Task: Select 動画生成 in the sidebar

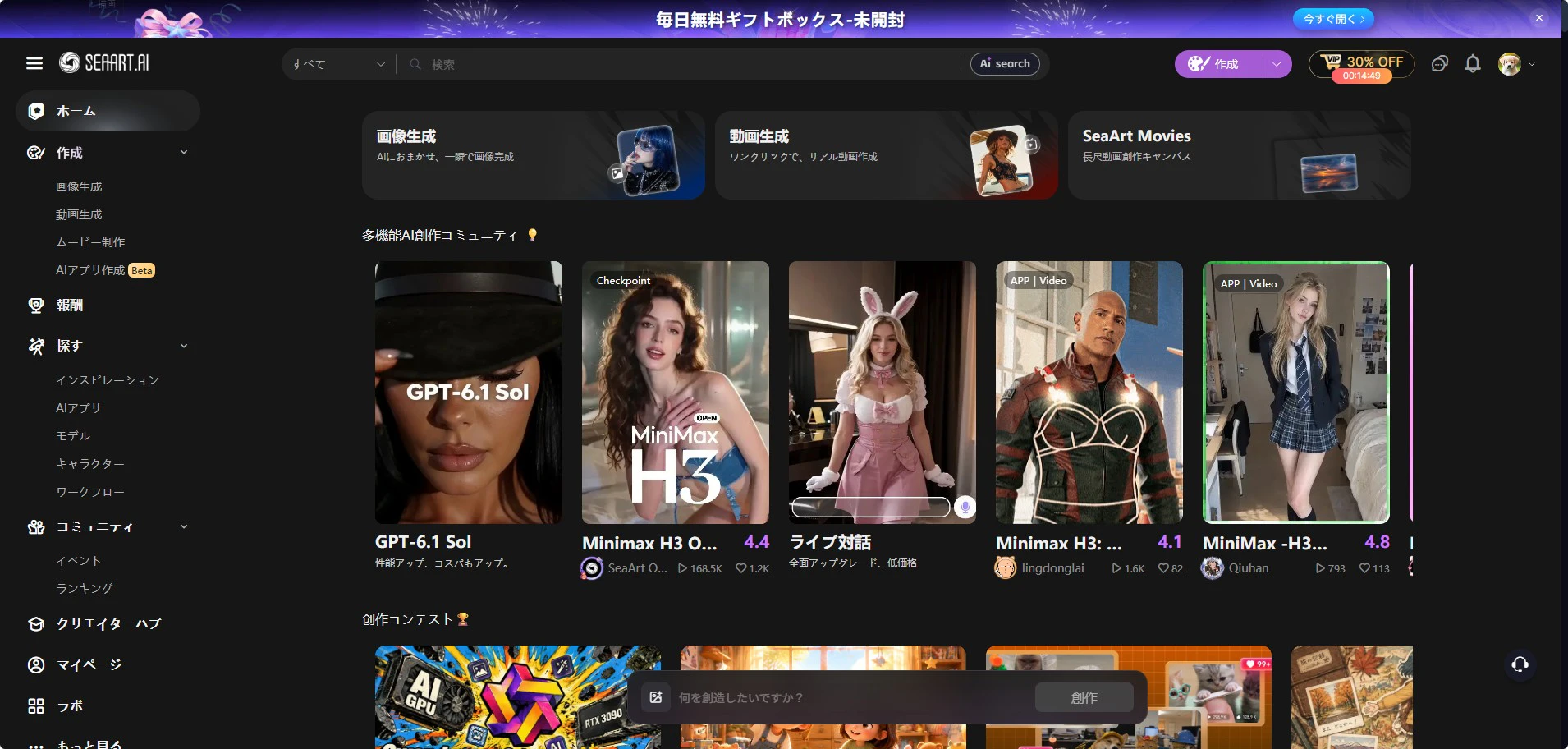Action: (x=79, y=214)
